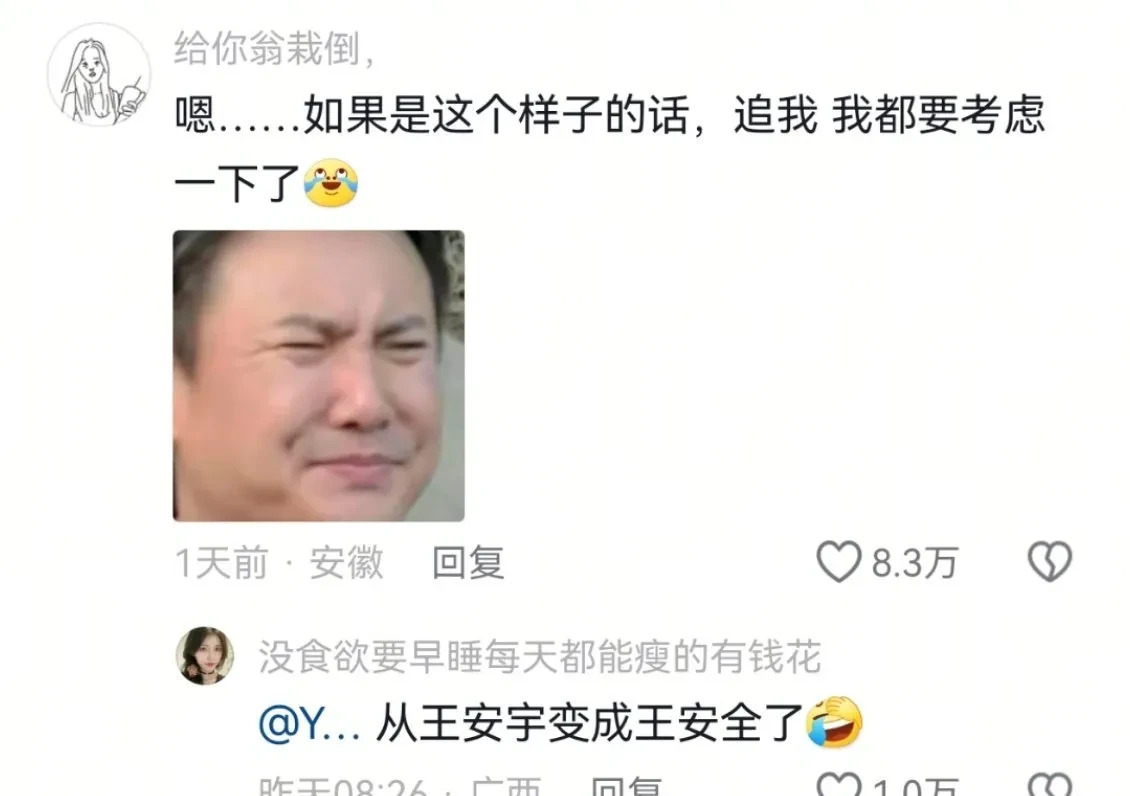Image resolution: width=1130 pixels, height=796 pixels.
Task: Like the comment with 8.3万 likes
Action: pyautogui.click(x=838, y=561)
